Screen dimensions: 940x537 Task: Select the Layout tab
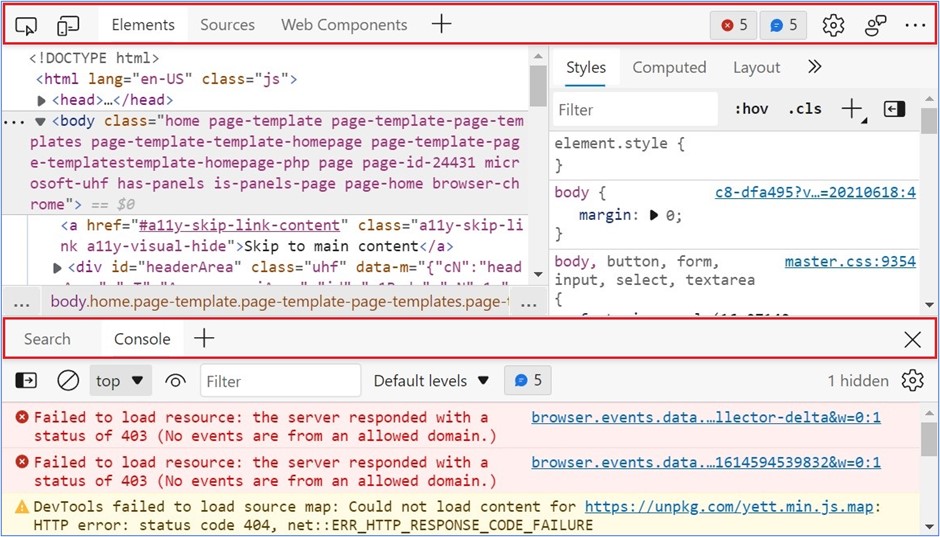click(756, 68)
